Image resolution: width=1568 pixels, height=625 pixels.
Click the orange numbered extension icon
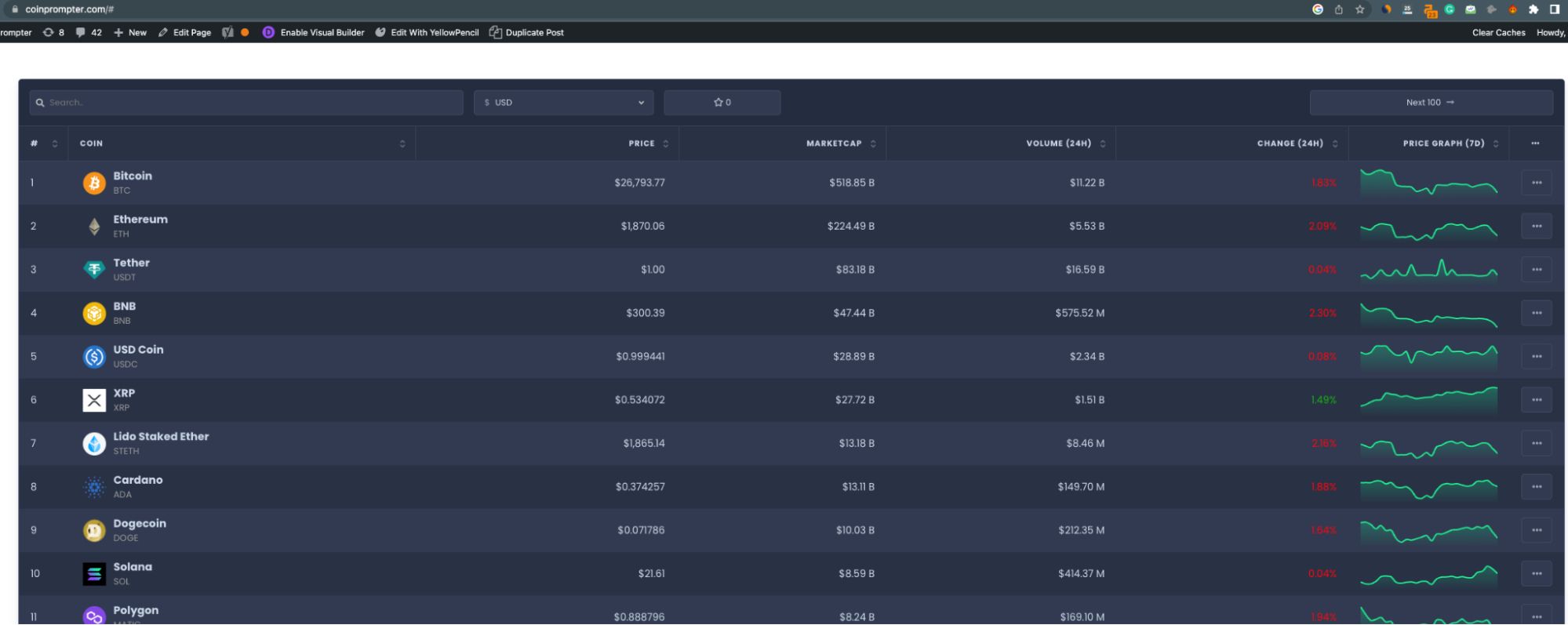pos(1430,10)
